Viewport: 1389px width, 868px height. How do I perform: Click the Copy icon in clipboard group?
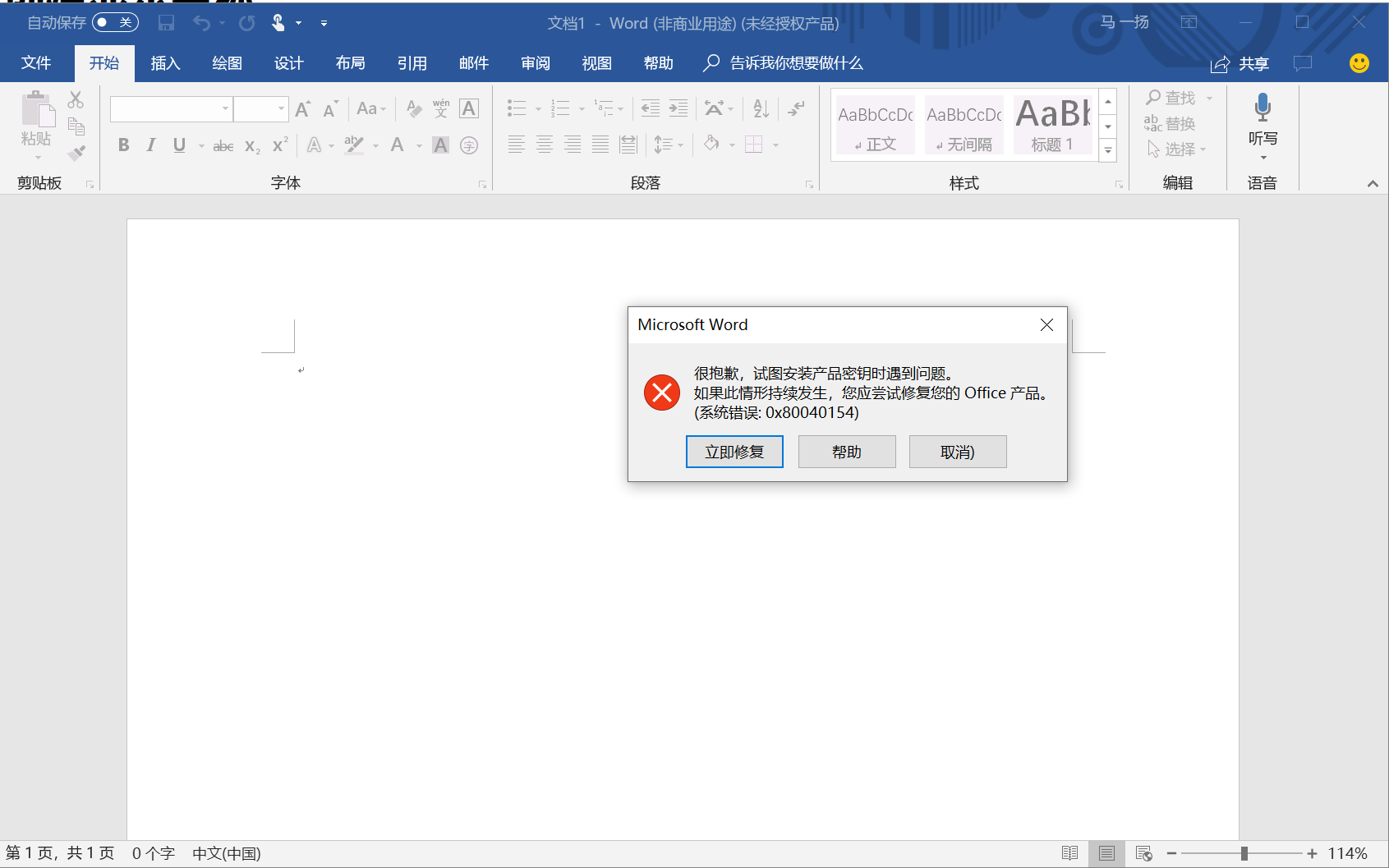pos(76,126)
